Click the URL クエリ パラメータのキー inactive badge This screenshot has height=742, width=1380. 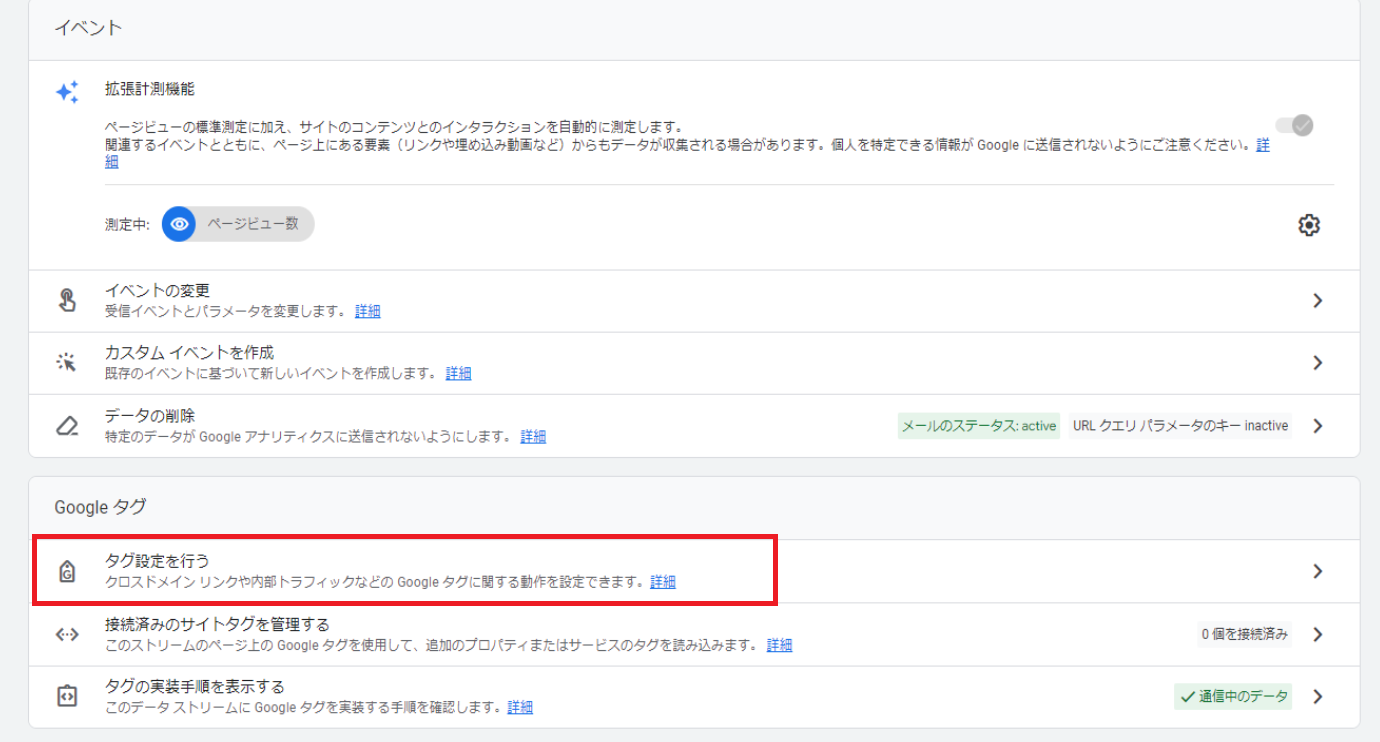click(1180, 426)
